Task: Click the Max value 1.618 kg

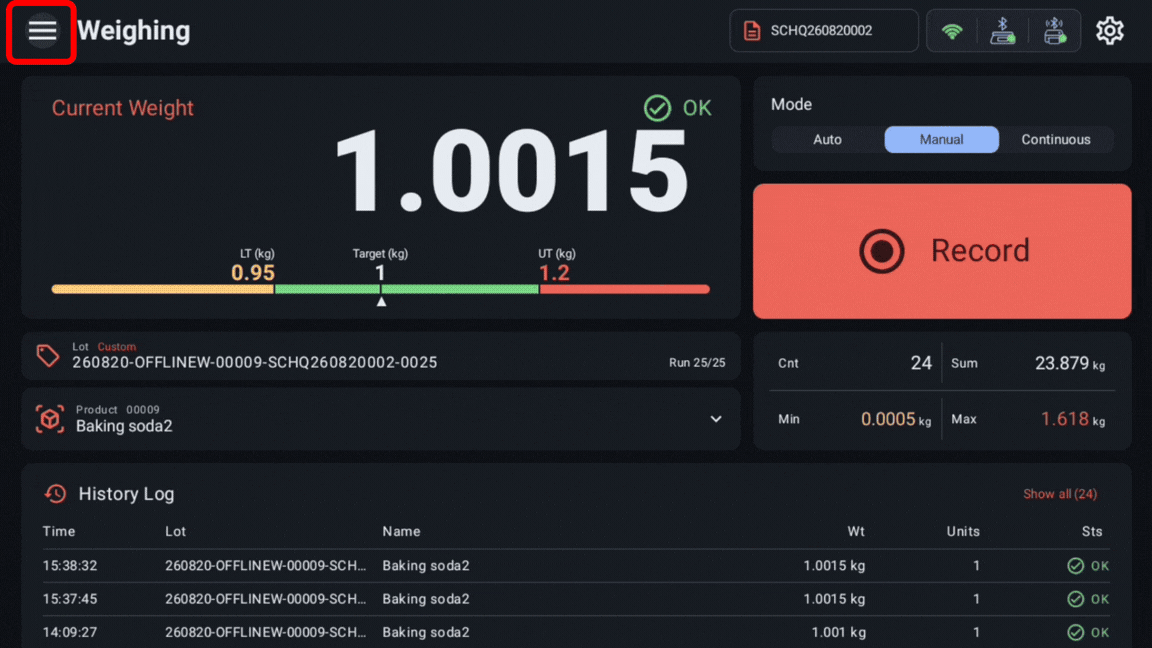Action: point(1073,420)
